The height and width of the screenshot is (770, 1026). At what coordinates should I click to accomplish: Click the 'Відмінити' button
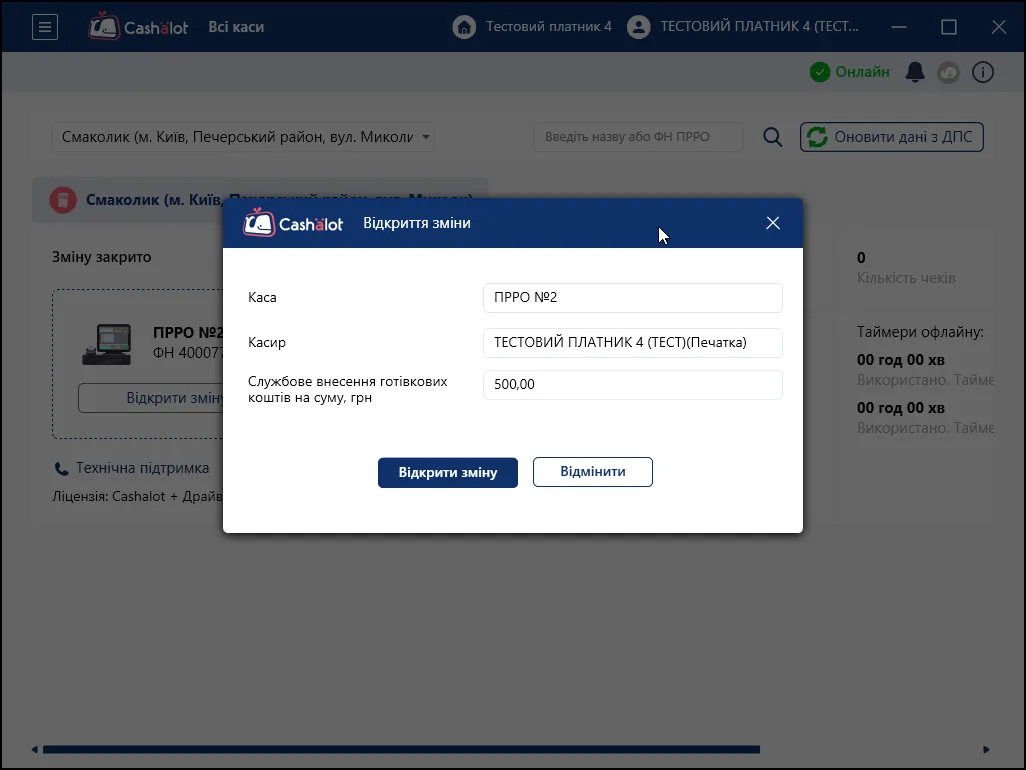pos(593,472)
